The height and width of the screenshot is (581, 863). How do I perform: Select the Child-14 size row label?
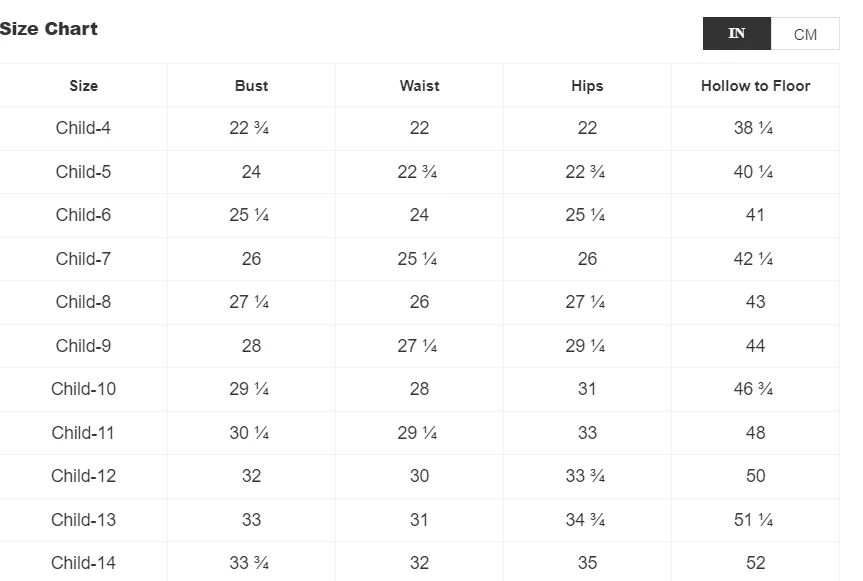click(83, 563)
